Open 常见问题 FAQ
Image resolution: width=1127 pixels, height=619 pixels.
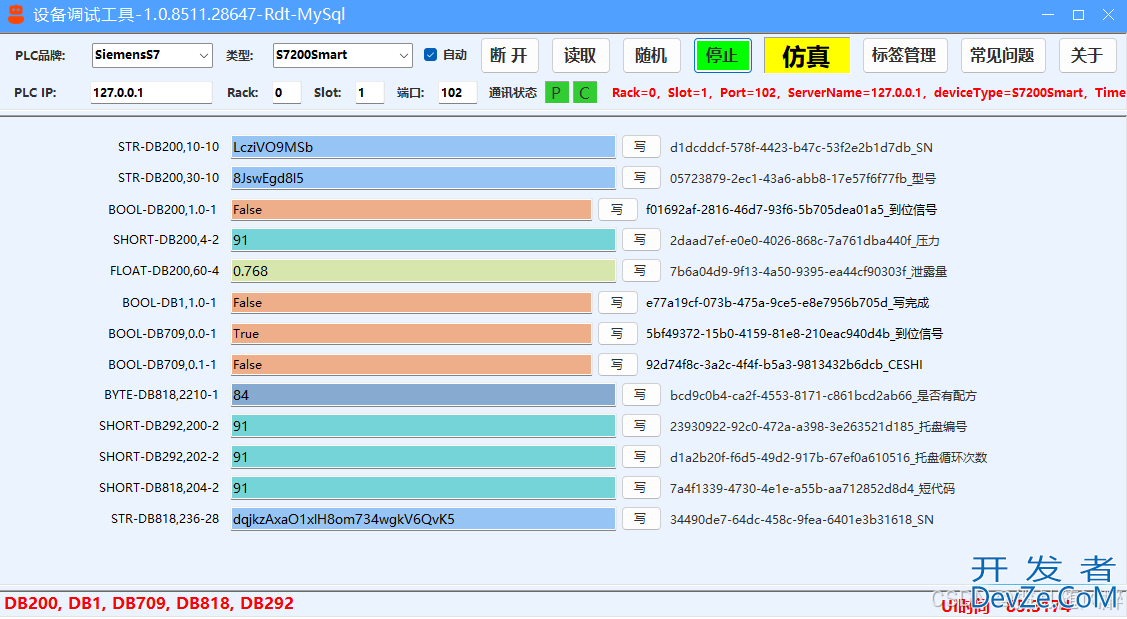tap(1003, 55)
